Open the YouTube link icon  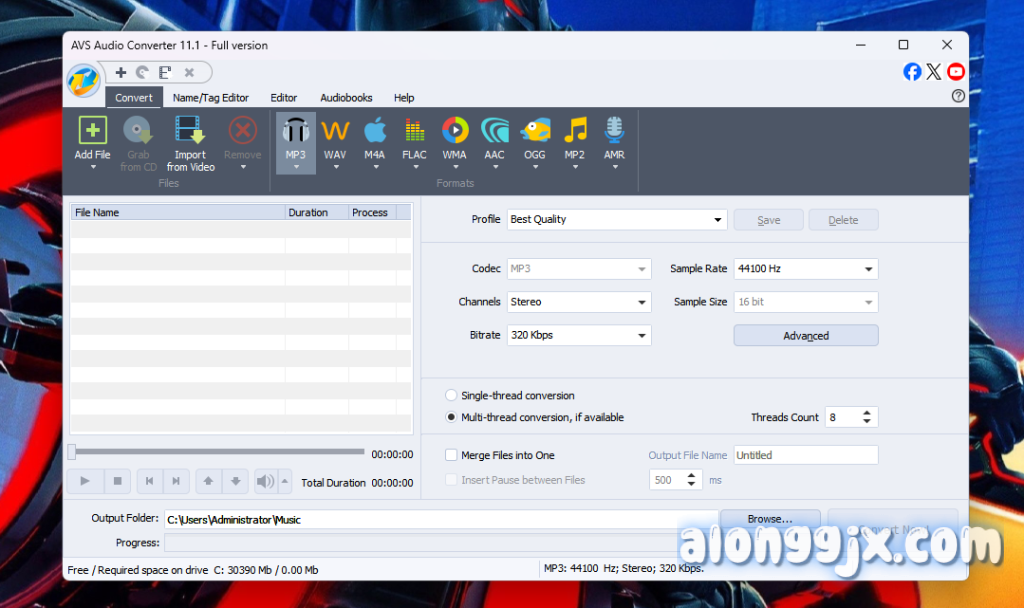click(956, 71)
